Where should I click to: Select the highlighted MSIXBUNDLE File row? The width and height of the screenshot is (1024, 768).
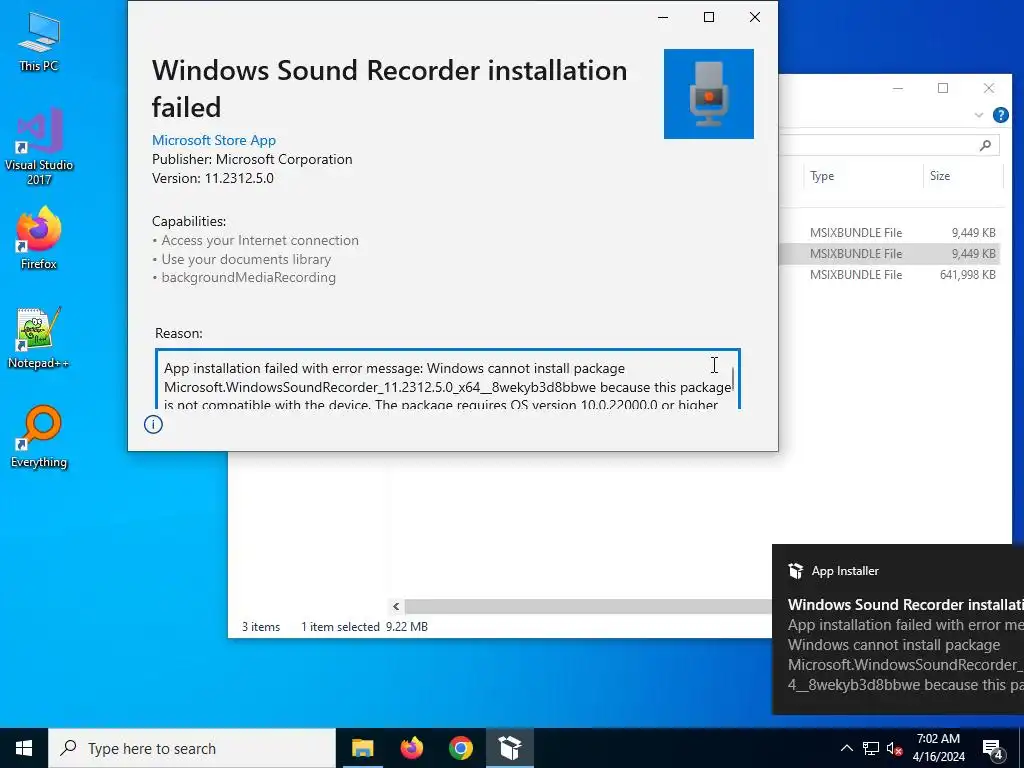point(889,253)
